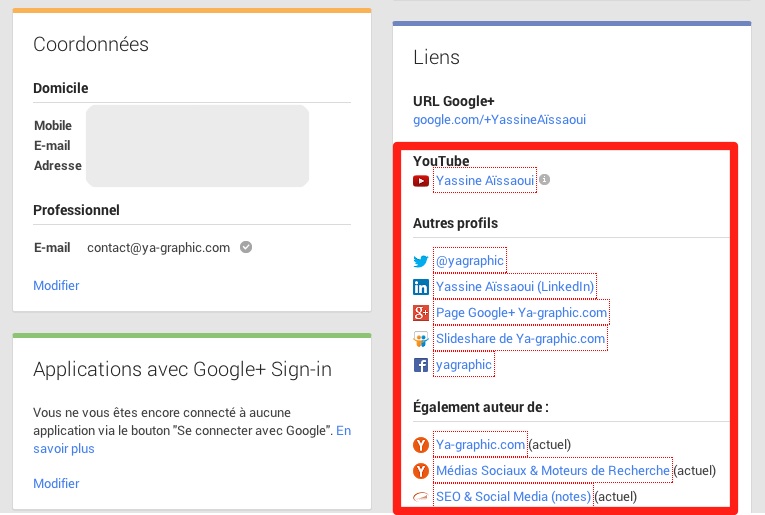
Task: Open the google.com/+YassineAïssaoui URL link
Action: point(499,119)
